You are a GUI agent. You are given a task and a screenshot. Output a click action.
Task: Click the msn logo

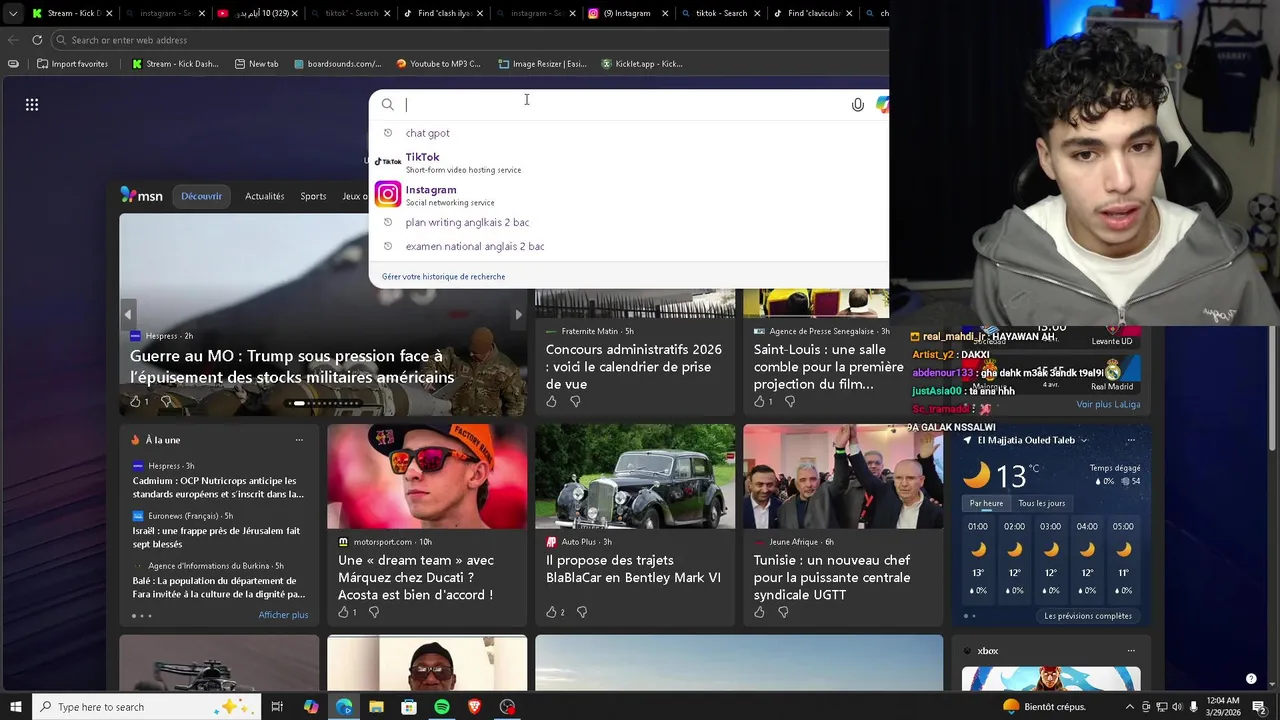point(141,196)
